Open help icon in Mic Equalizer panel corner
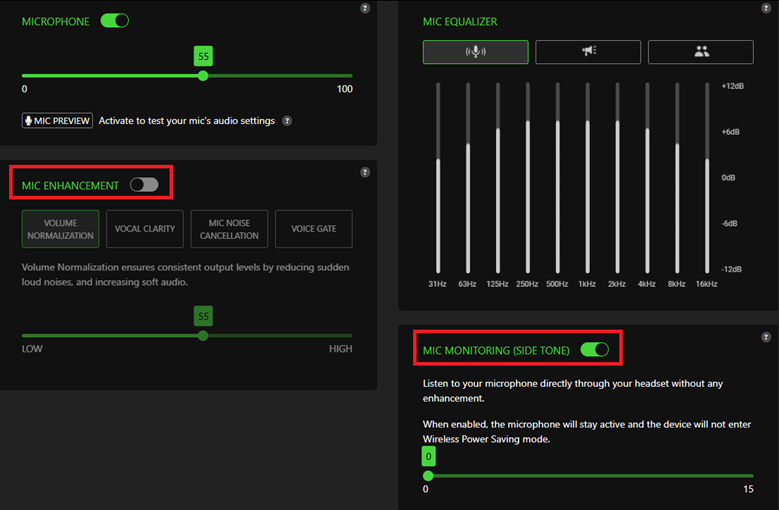This screenshot has height=510, width=779. coord(765,8)
